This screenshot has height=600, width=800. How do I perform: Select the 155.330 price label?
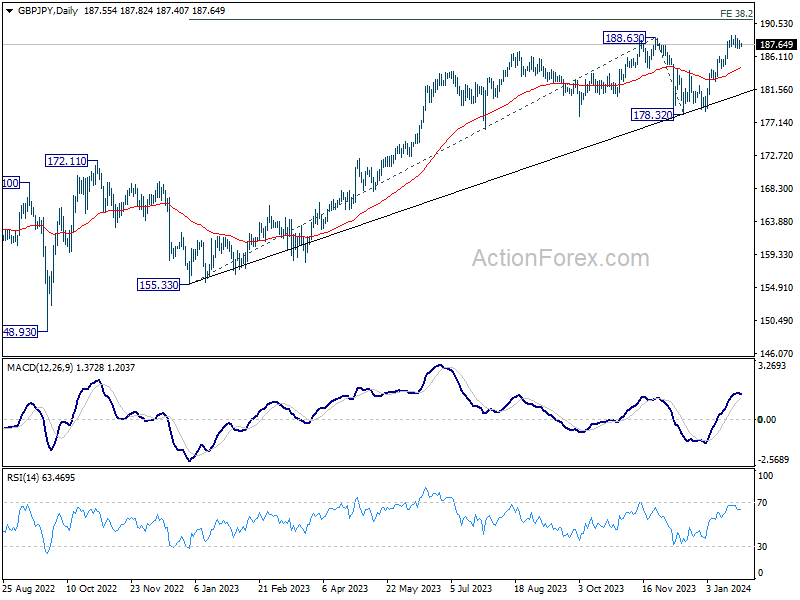[159, 285]
